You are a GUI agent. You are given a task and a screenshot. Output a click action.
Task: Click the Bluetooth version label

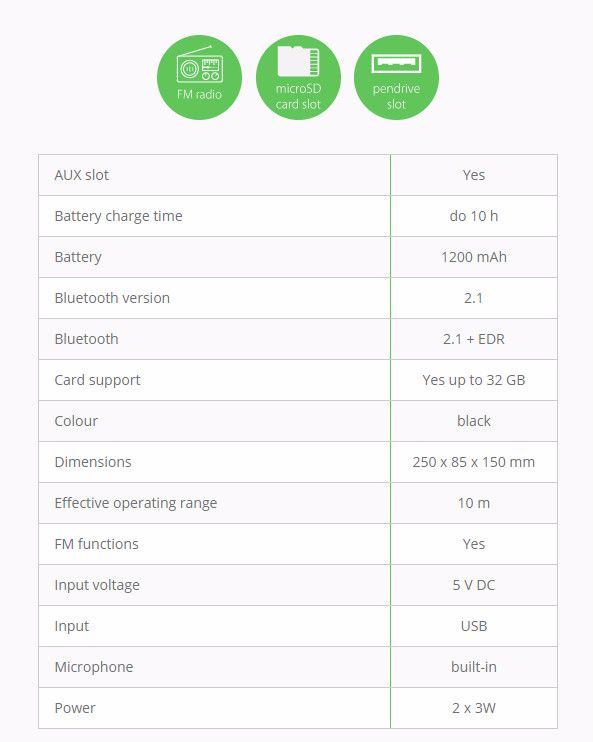(112, 298)
